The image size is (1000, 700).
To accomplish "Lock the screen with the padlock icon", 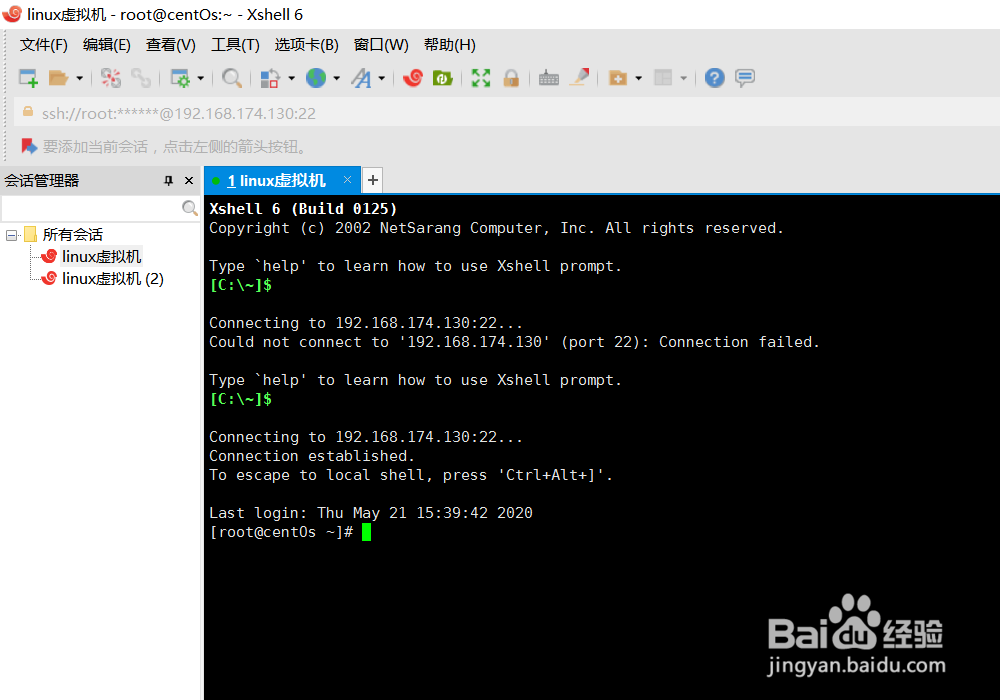I will [511, 78].
